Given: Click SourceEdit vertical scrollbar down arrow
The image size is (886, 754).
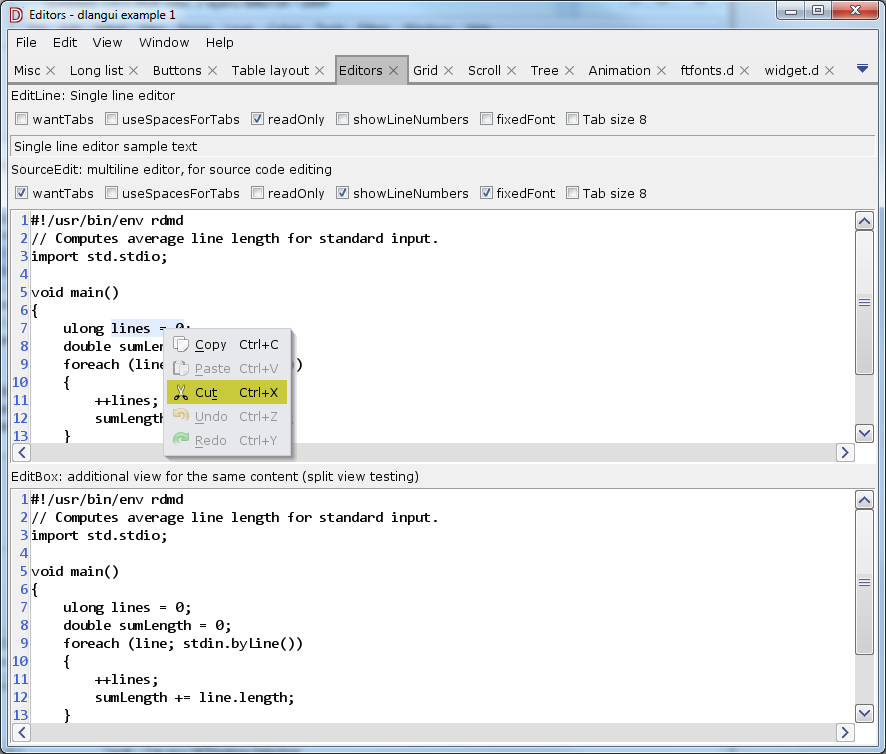Looking at the screenshot, I should pyautogui.click(x=865, y=433).
